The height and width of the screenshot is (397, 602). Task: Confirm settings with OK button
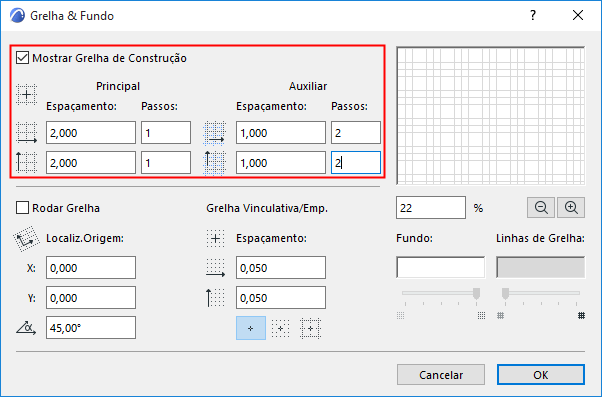[x=541, y=375]
